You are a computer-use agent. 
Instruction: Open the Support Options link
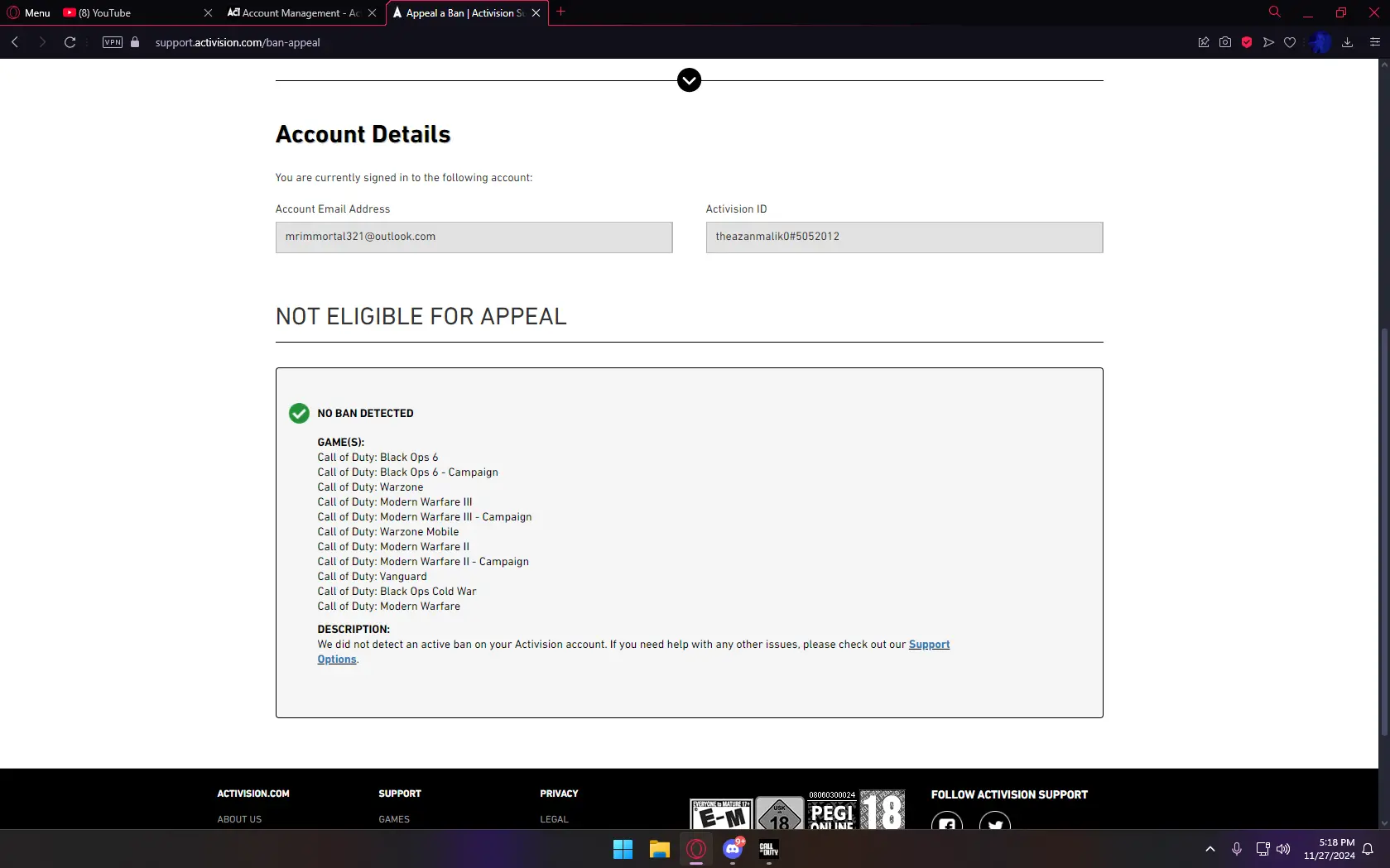tap(929, 645)
